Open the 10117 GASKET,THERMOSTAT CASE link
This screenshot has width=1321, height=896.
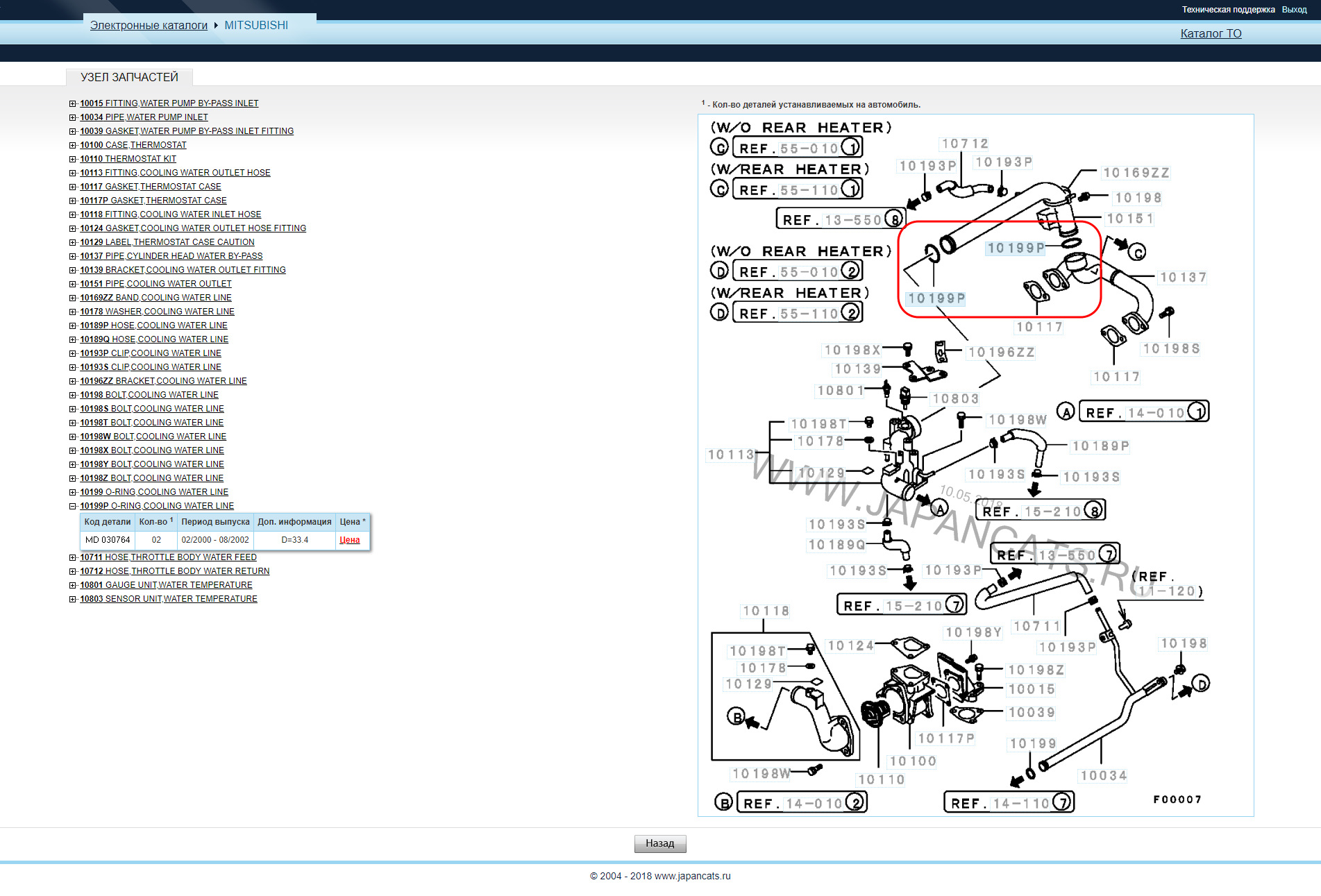[151, 187]
